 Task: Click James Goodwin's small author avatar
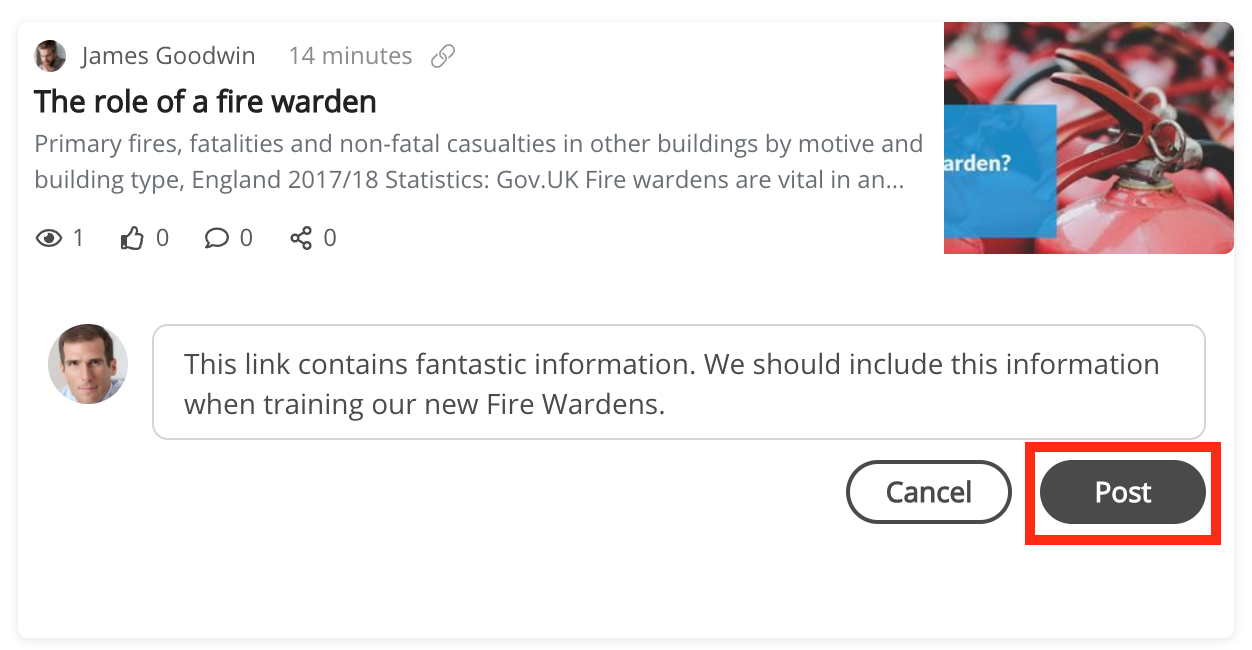click(50, 56)
